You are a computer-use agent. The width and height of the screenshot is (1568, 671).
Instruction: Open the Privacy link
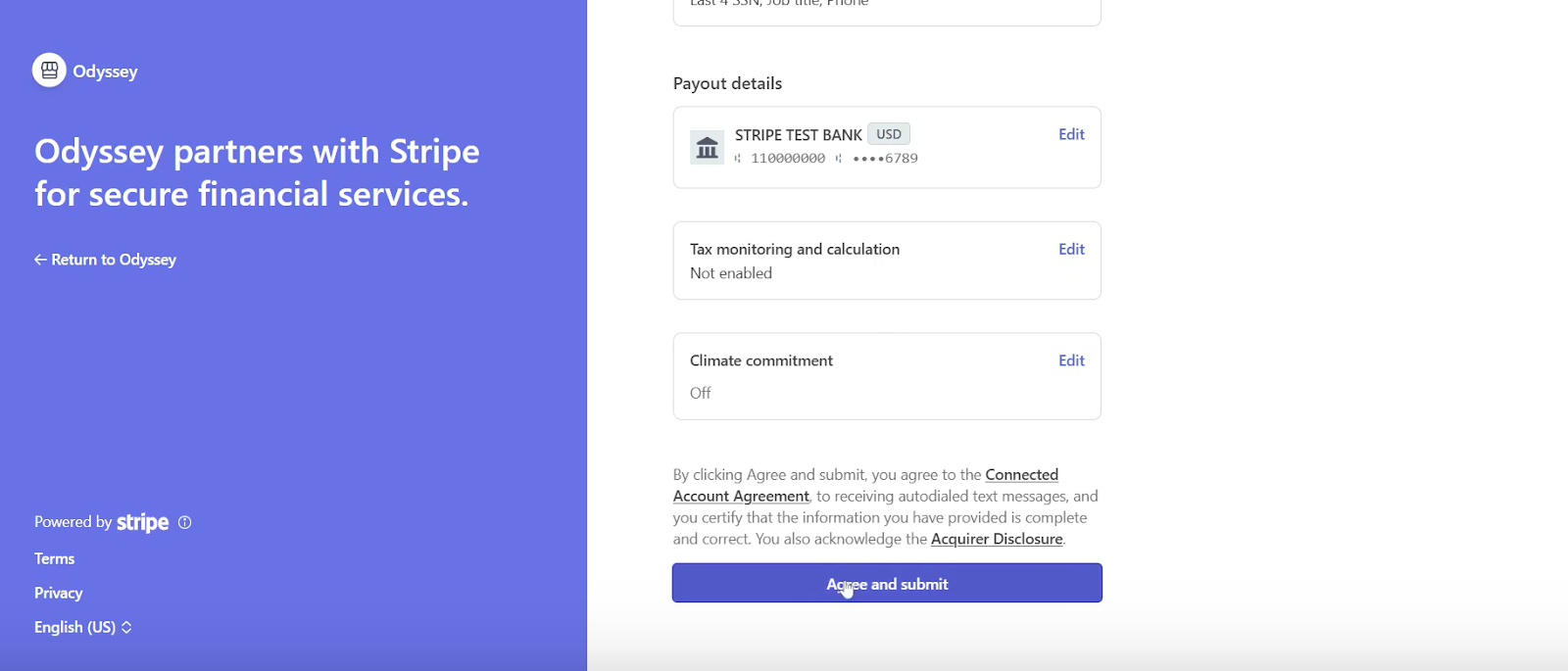tap(59, 593)
